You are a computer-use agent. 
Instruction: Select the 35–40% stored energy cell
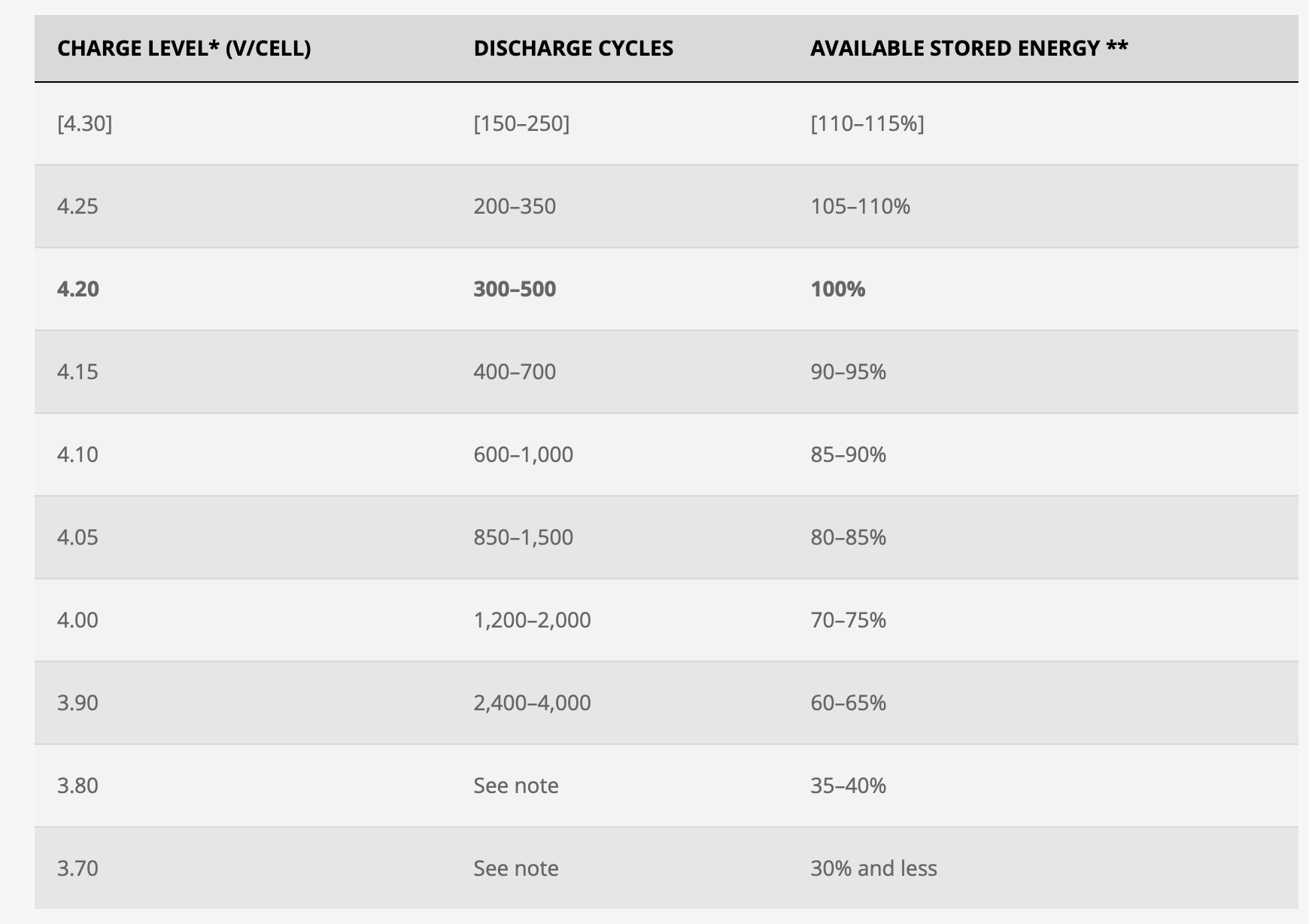tap(848, 786)
